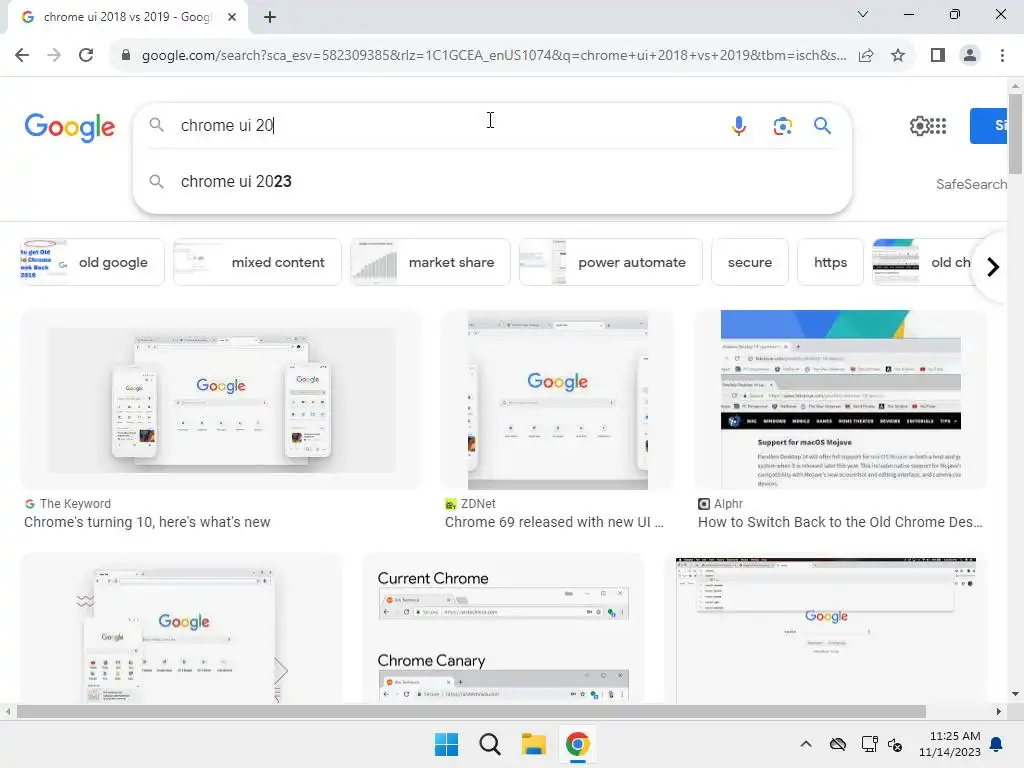Click Chrome icon in taskbar

(577, 744)
